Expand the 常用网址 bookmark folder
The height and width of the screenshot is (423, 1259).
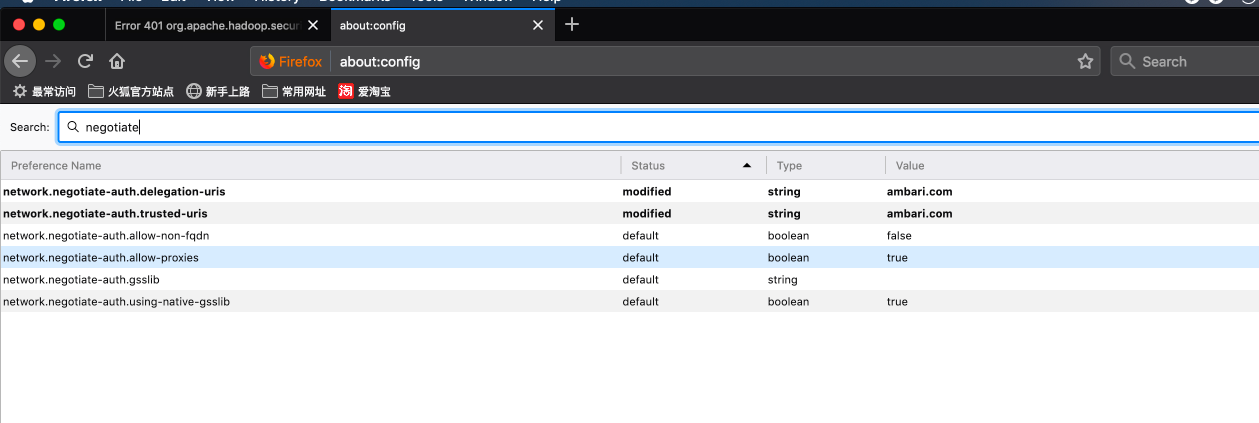[293, 92]
